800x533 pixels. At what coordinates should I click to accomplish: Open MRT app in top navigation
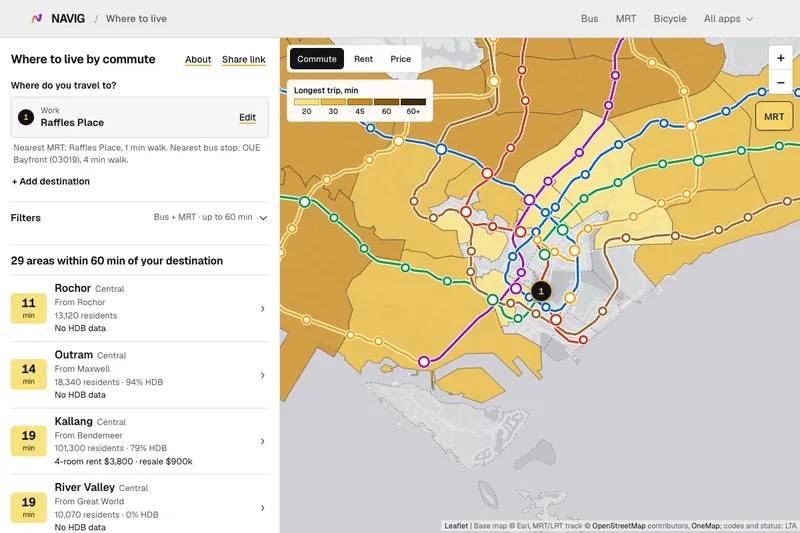626,19
